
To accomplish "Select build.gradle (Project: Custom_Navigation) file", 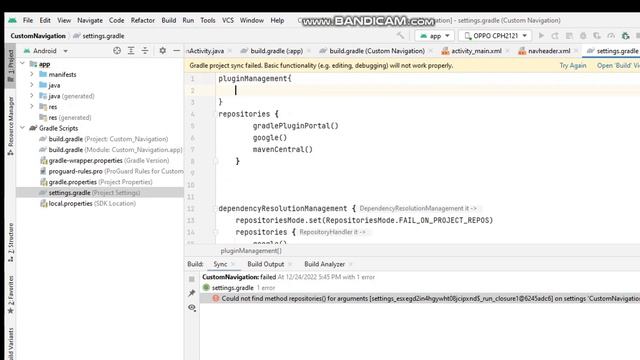I will coord(103,139).
